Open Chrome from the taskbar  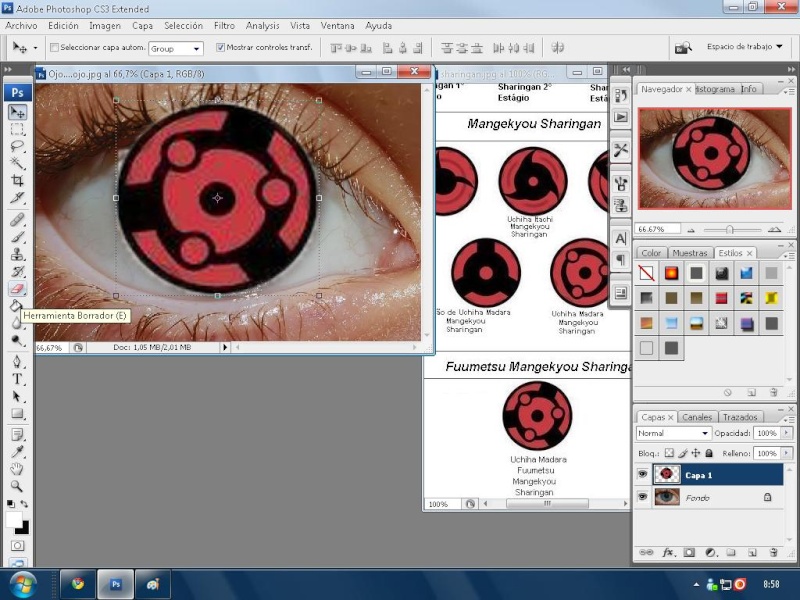point(78,584)
